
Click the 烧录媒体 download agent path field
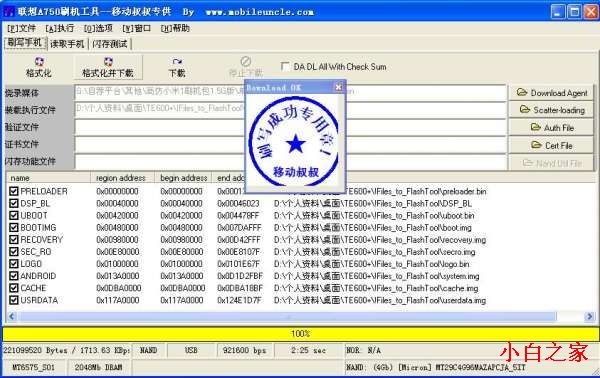pyautogui.click(x=290, y=93)
